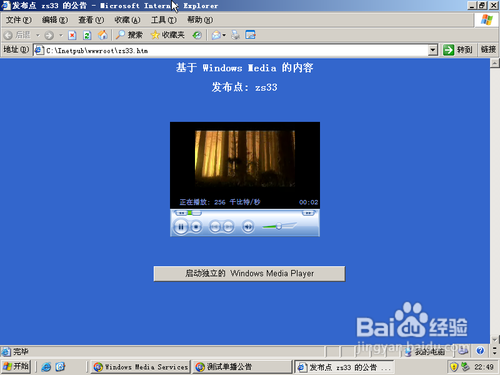Open the Forward history dropdown arrow
This screenshot has width=500, height=375.
click(x=61, y=35)
